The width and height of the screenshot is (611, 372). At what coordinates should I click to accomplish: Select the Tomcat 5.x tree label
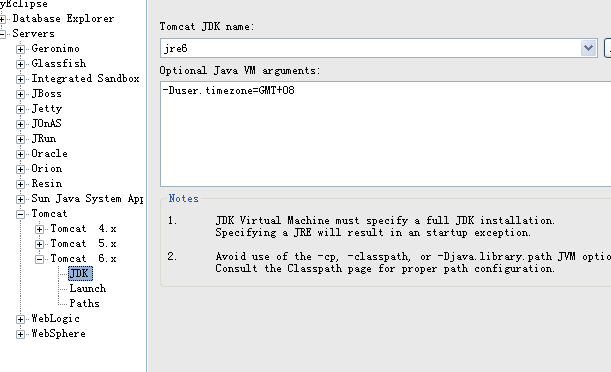coord(83,243)
